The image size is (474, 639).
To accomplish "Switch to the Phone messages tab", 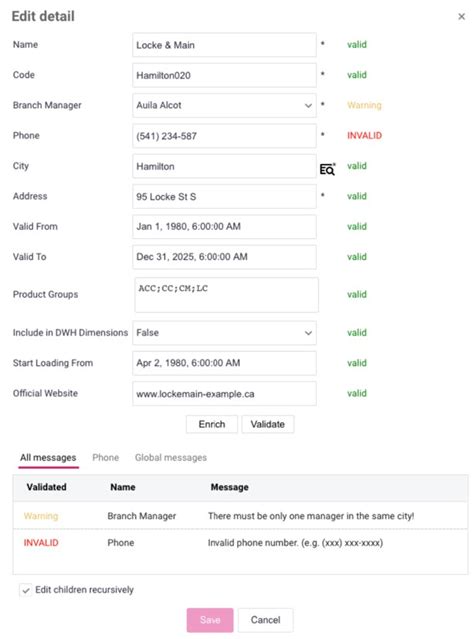I will (x=106, y=458).
